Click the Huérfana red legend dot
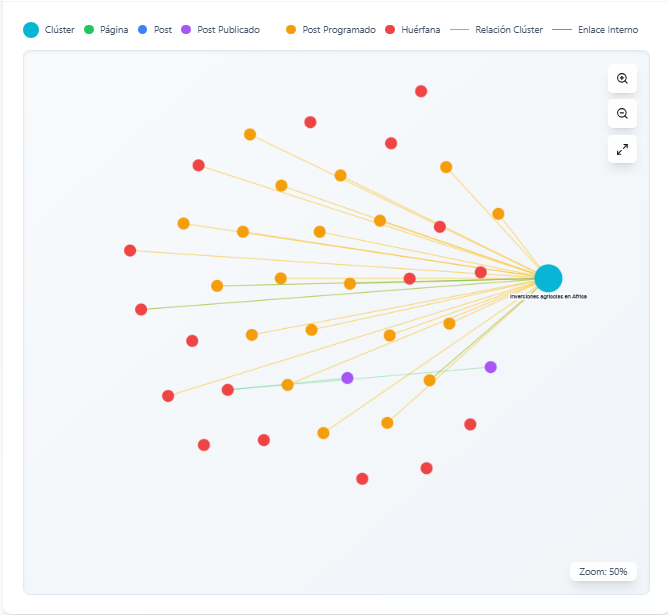The height and width of the screenshot is (615, 668). point(390,30)
